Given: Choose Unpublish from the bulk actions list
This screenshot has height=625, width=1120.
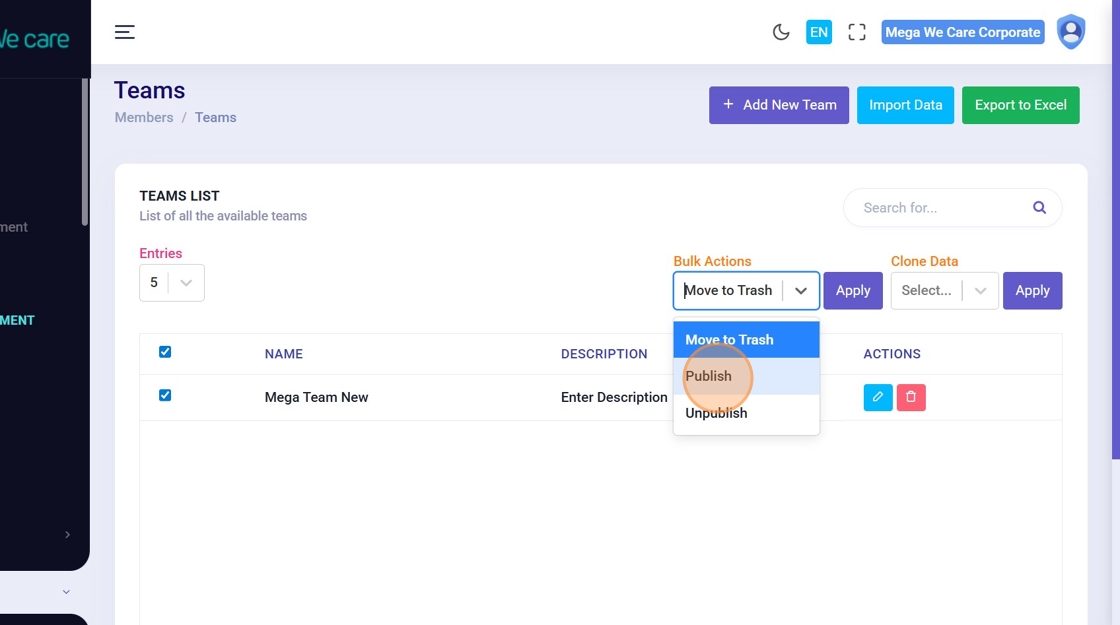Looking at the screenshot, I should tap(716, 413).
